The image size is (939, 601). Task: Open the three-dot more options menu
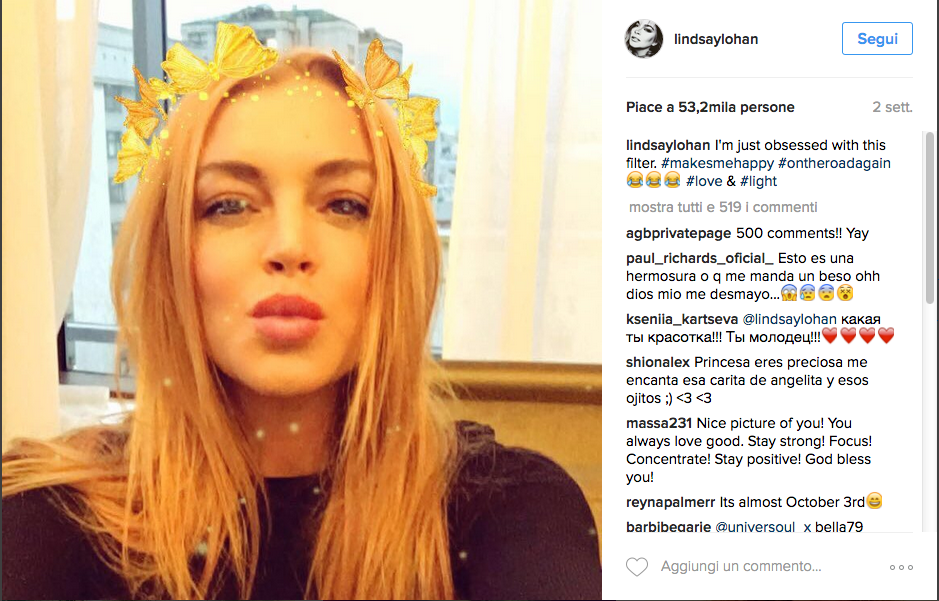coord(901,567)
